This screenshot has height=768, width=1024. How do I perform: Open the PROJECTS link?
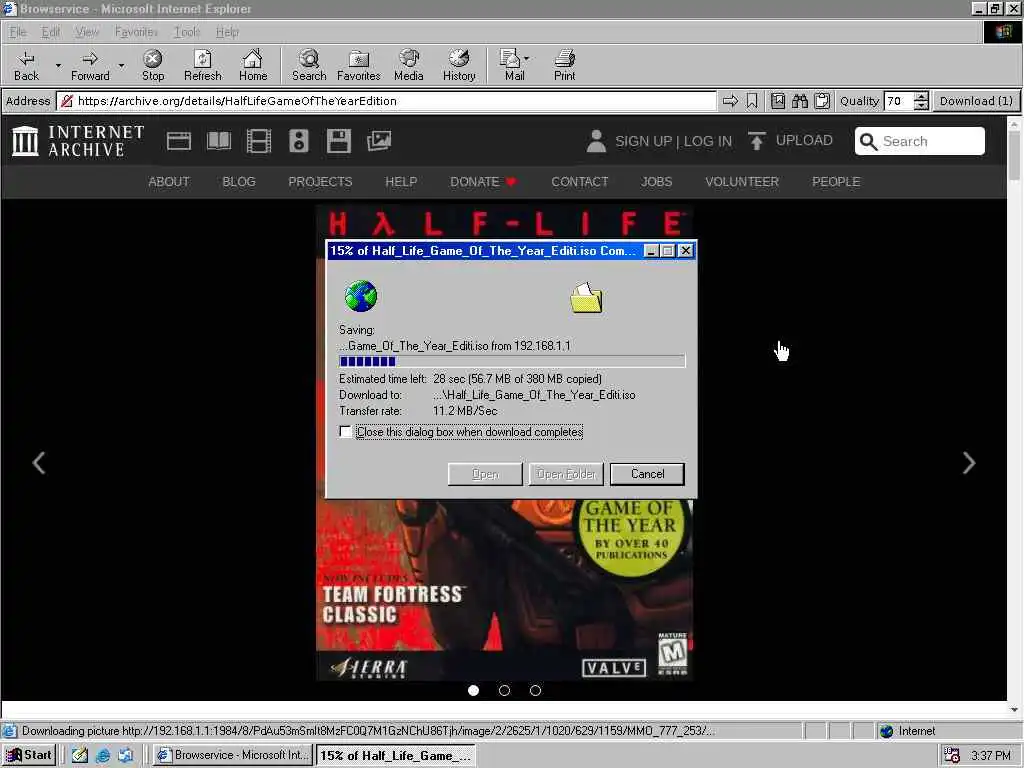pyautogui.click(x=320, y=182)
